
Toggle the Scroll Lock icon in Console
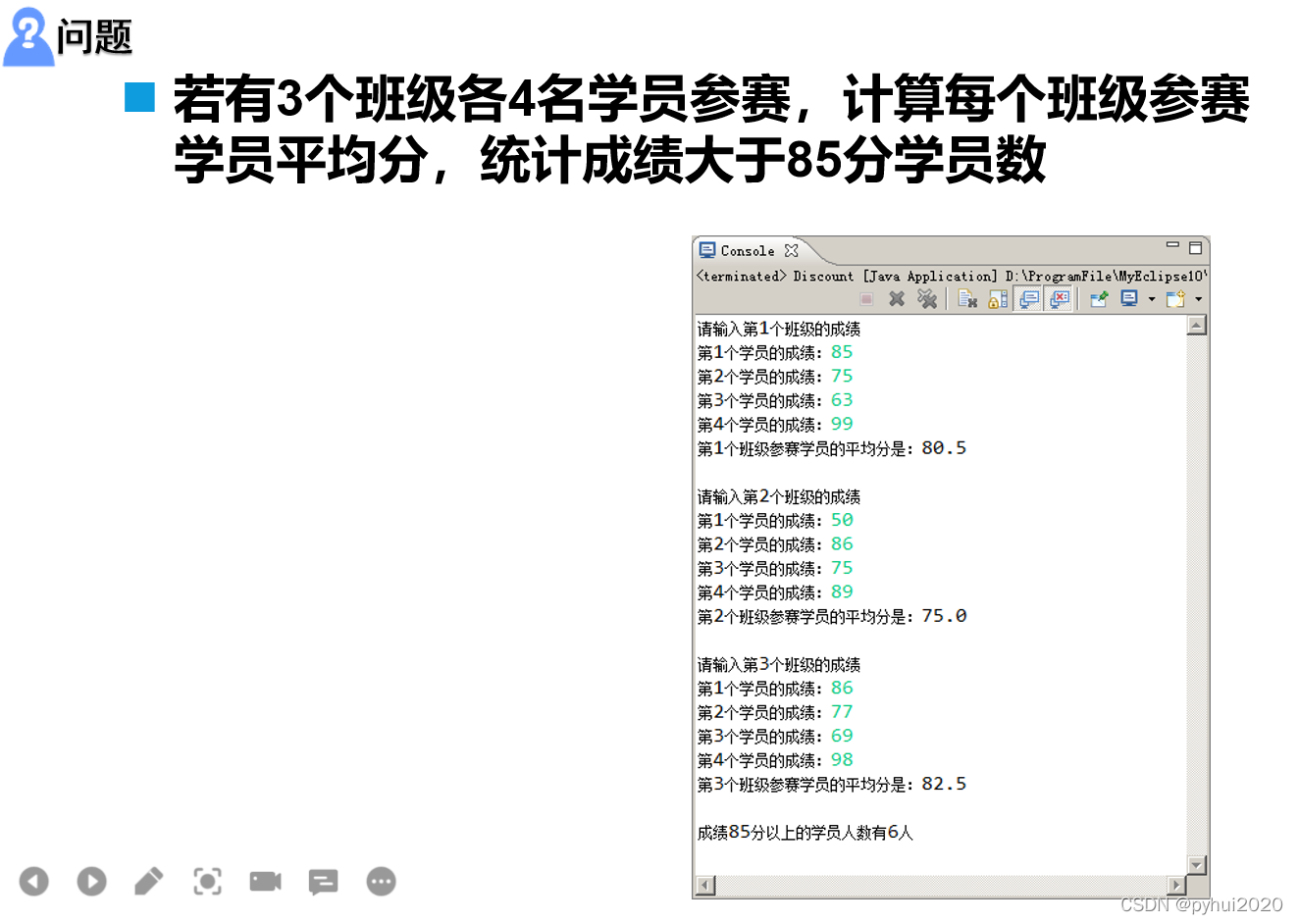pos(998,299)
